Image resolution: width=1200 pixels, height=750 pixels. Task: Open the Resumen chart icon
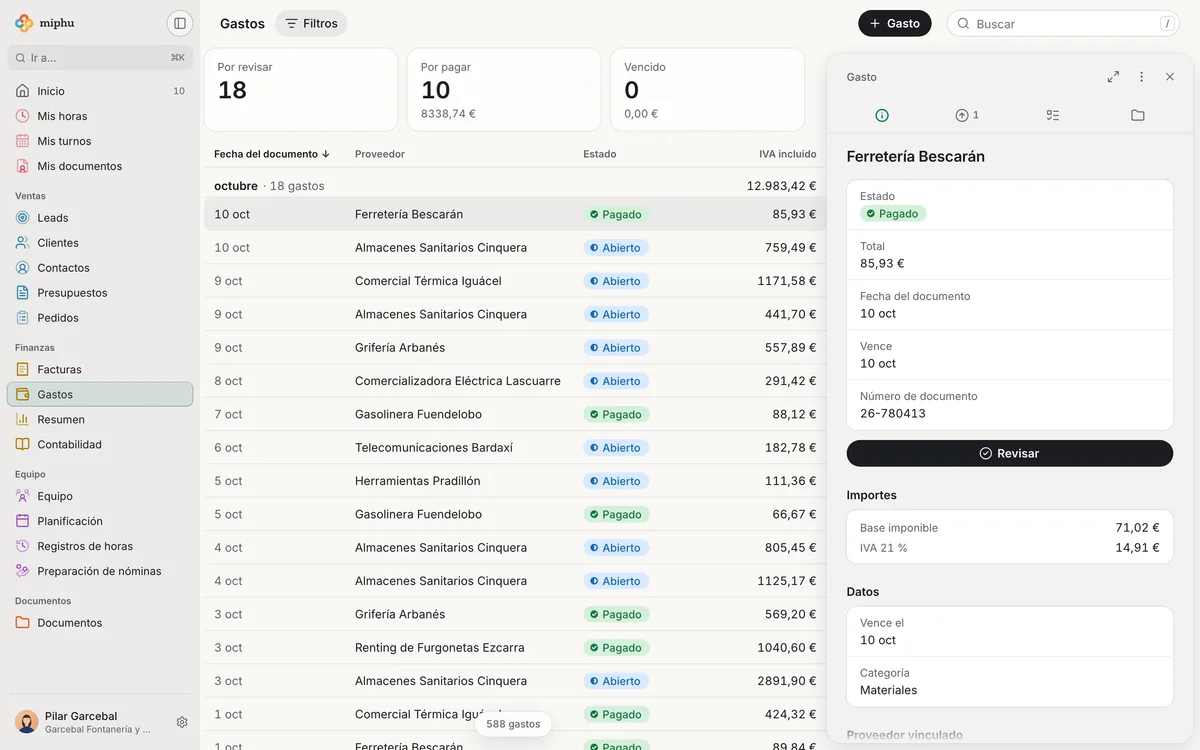tap(23, 420)
